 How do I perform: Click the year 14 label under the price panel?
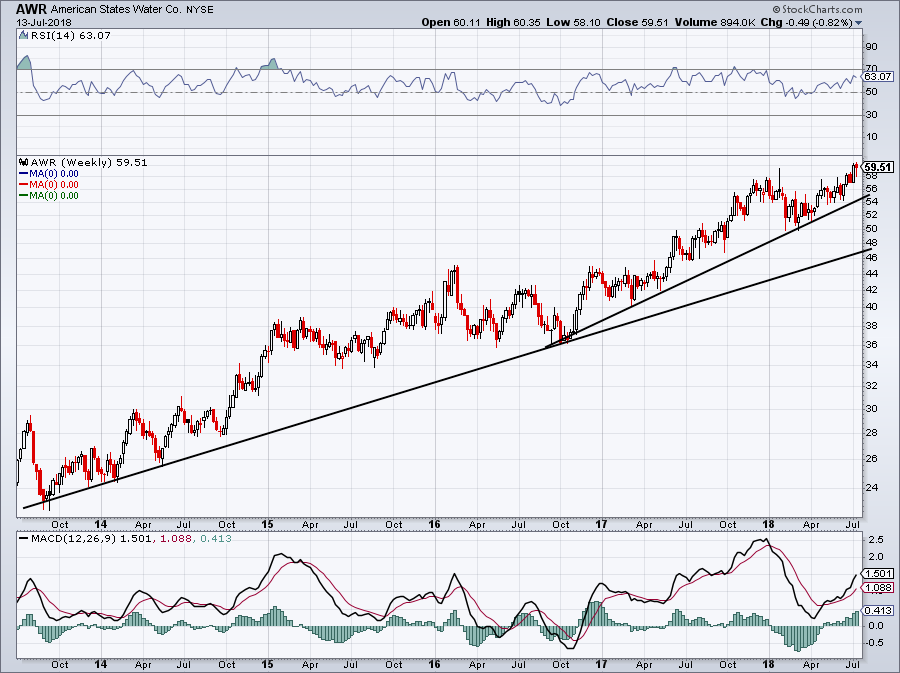coord(100,524)
